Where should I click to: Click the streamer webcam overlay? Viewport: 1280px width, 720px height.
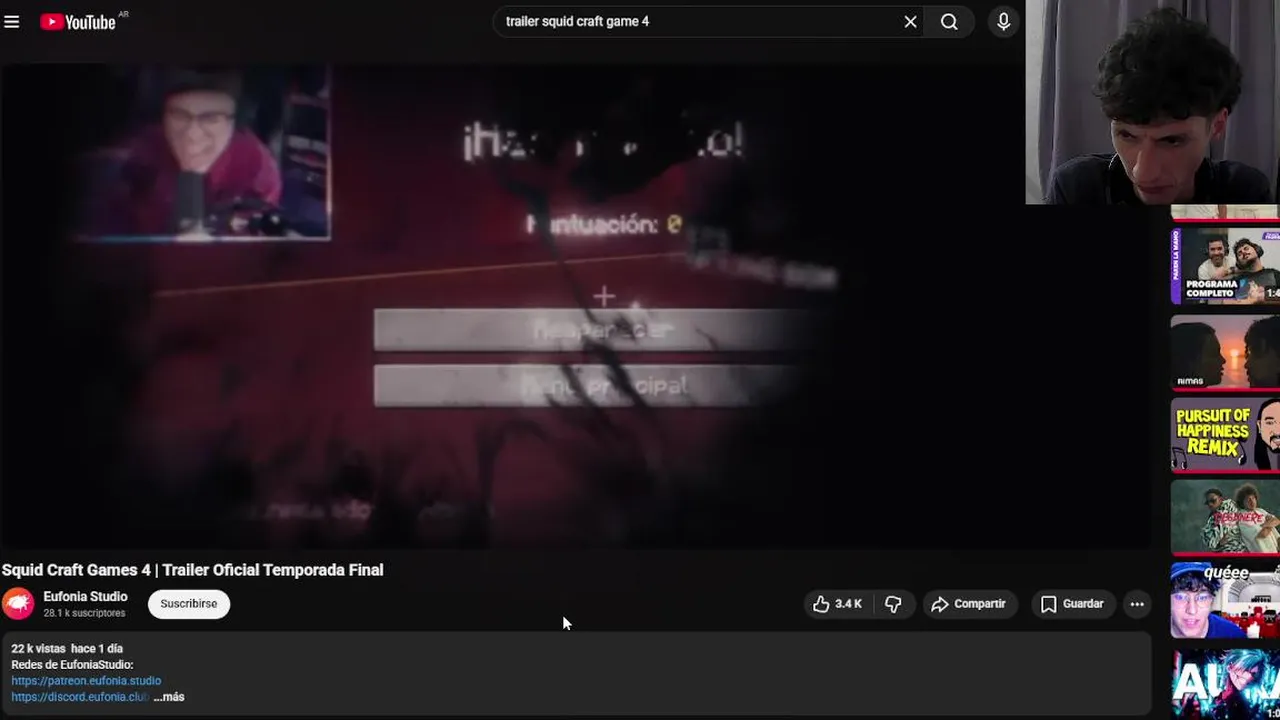(1152, 102)
